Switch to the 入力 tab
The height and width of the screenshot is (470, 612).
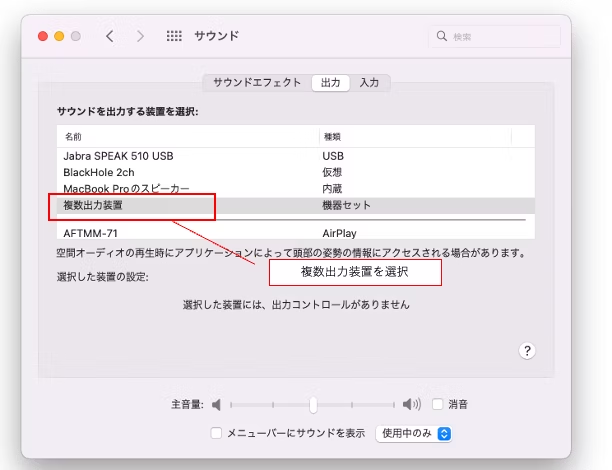click(x=369, y=83)
